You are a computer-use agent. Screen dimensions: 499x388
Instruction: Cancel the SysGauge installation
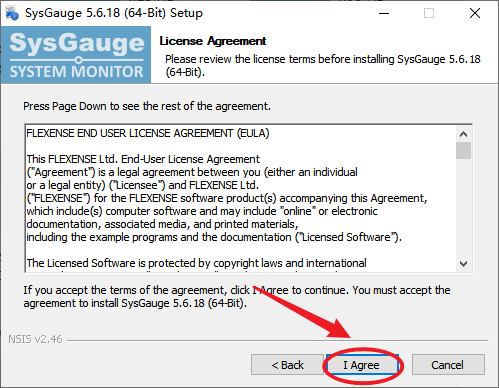click(448, 365)
